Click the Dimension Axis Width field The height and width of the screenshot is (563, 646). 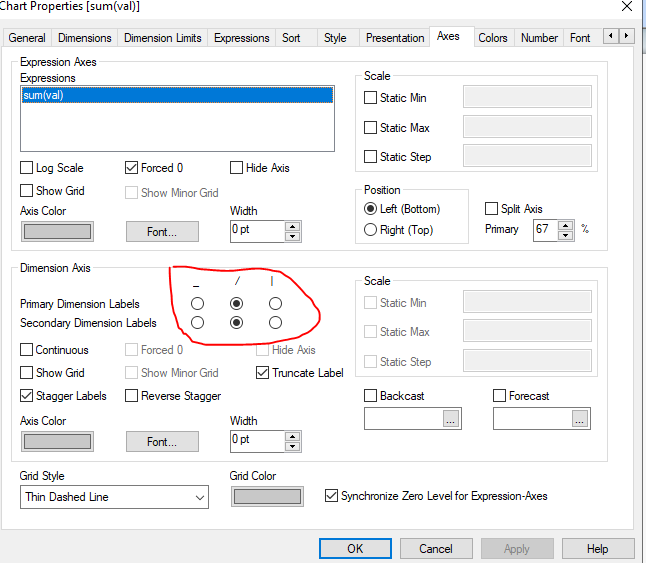(x=257, y=442)
